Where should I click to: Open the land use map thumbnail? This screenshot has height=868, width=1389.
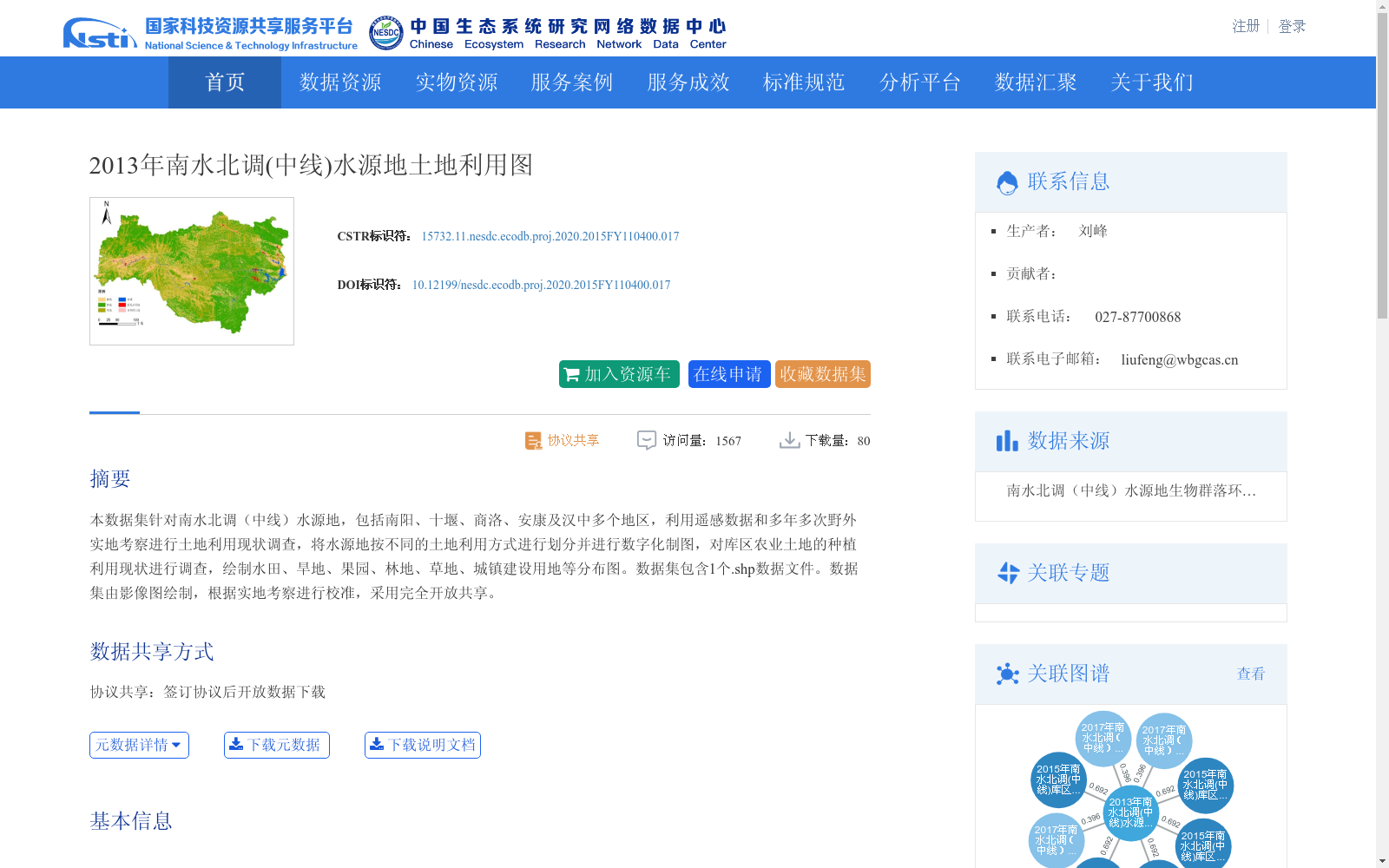pyautogui.click(x=192, y=271)
